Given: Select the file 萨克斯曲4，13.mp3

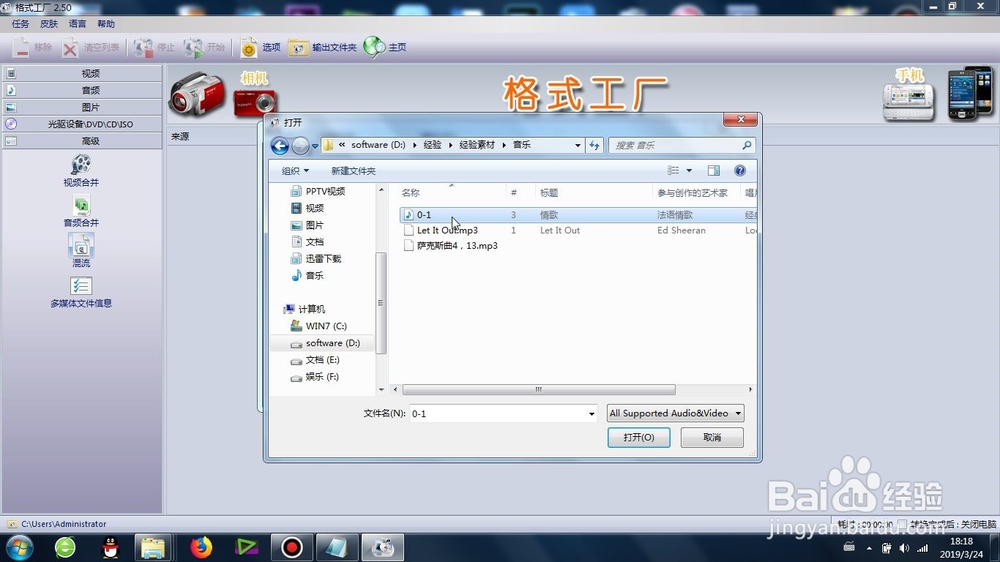Looking at the screenshot, I should pyautogui.click(x=457, y=246).
